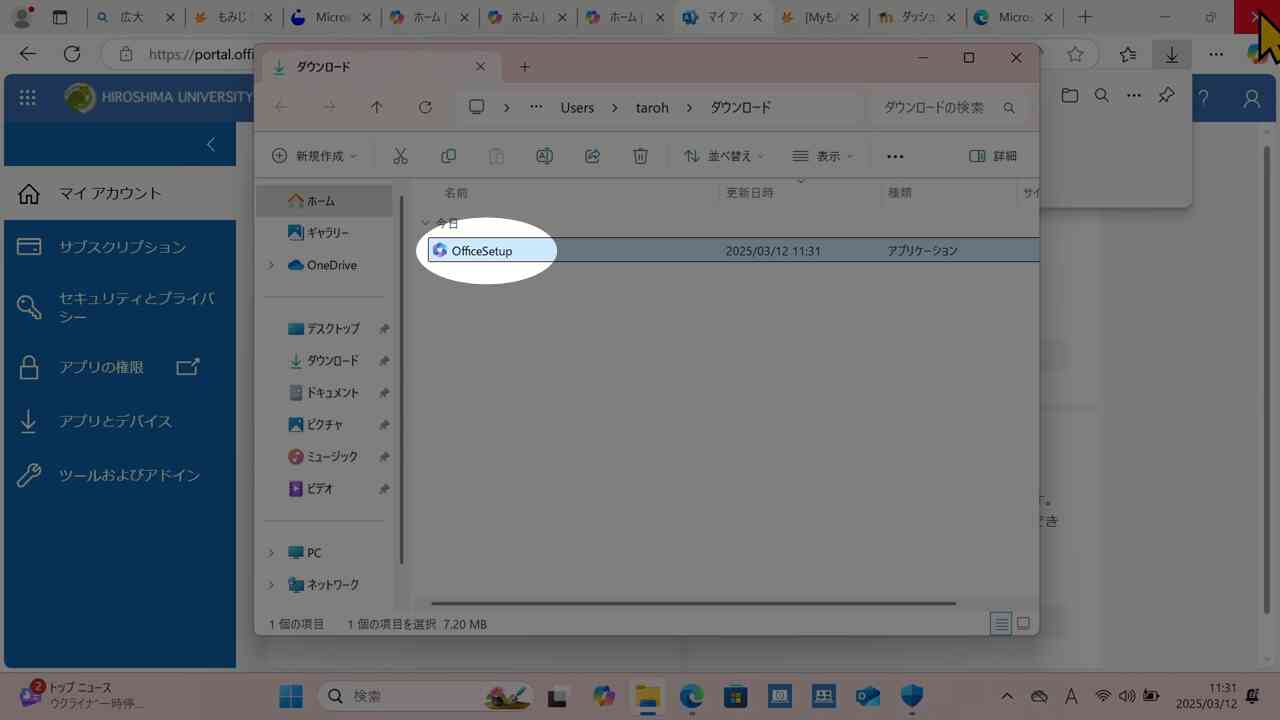This screenshot has height=720, width=1280.
Task: Open the Share icon in the toolbar
Action: click(x=592, y=155)
